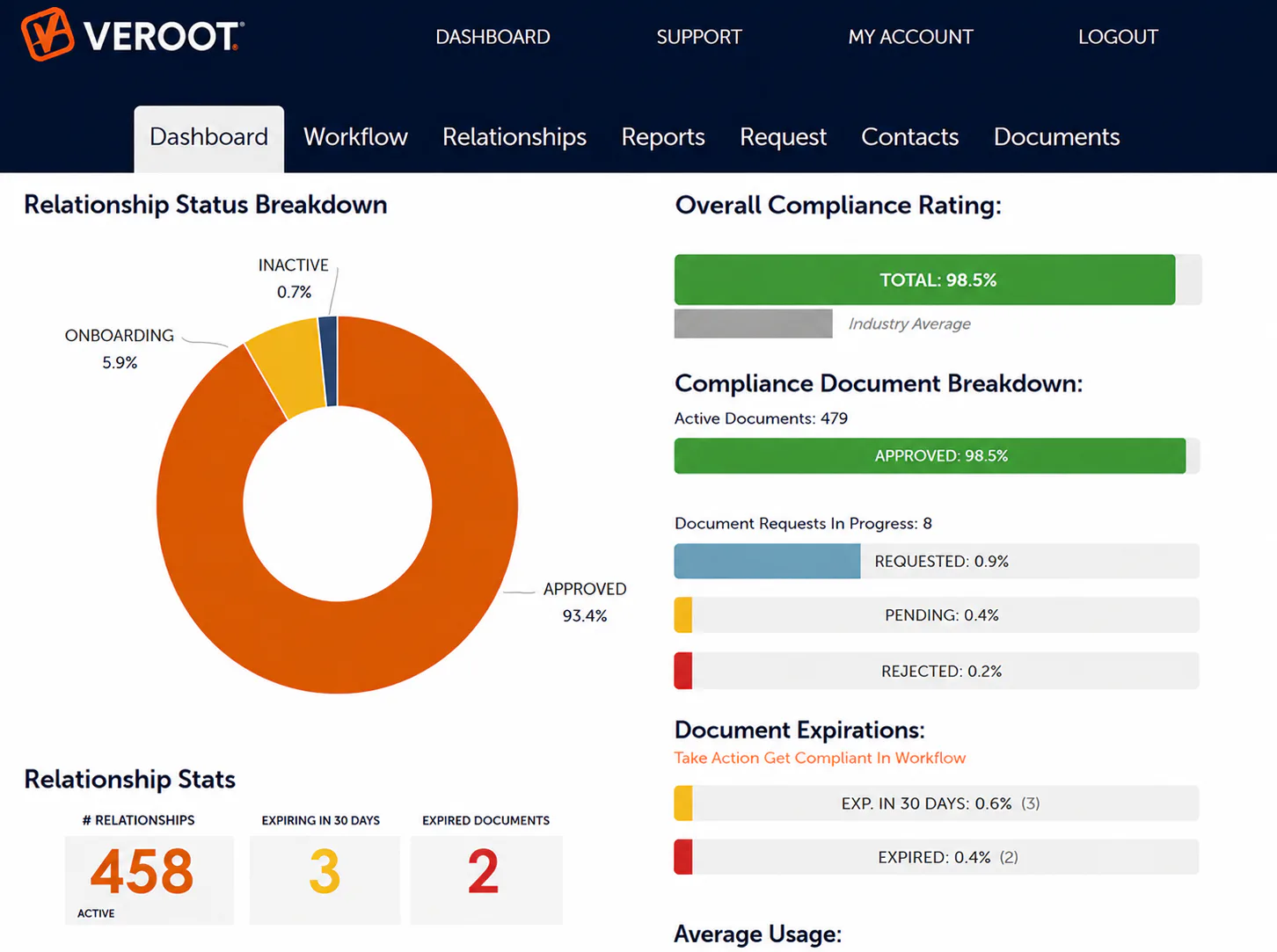Click the REJECTED: 0.2% bar
Image resolution: width=1277 pixels, height=952 pixels.
937,671
